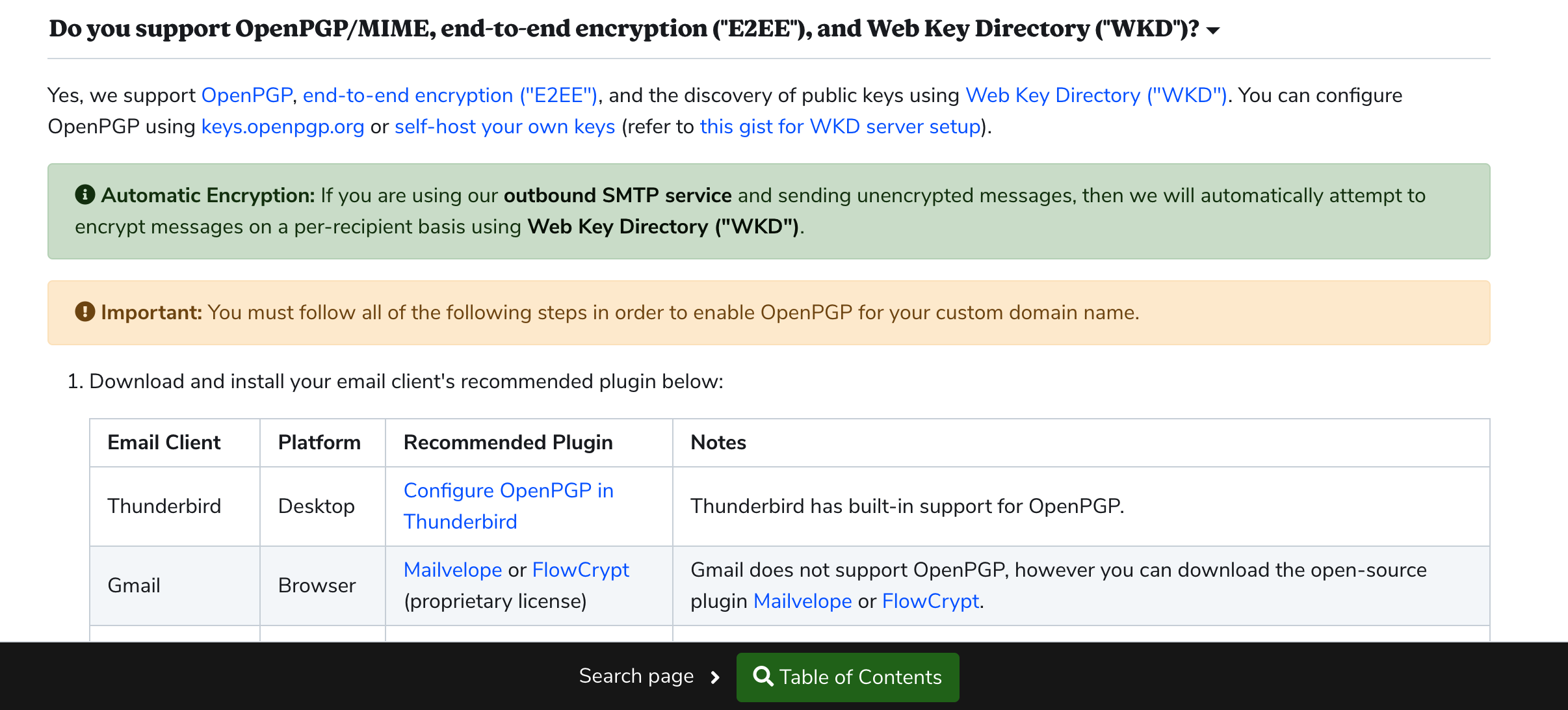Visit the keys.openpgp.org link
The width and height of the screenshot is (1568, 710).
point(283,126)
